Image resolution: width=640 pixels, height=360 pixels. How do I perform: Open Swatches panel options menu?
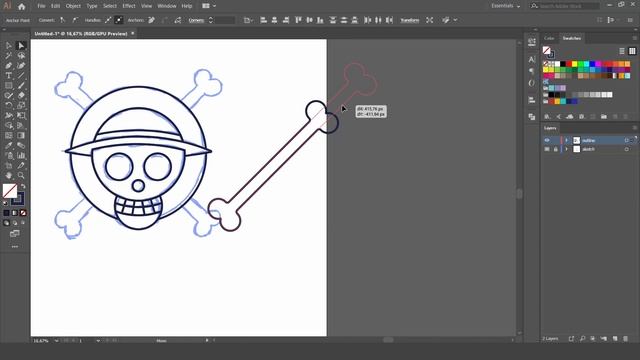(x=635, y=38)
